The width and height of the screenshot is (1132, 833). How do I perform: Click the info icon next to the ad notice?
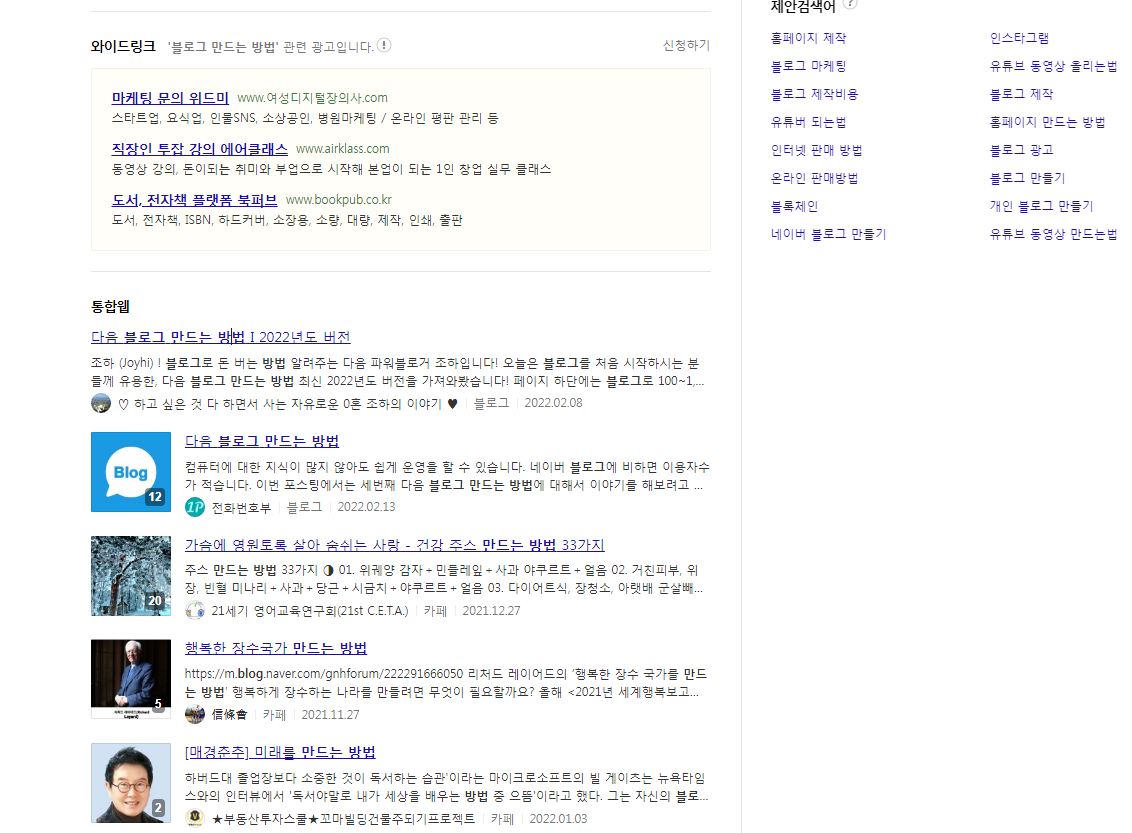(x=384, y=45)
